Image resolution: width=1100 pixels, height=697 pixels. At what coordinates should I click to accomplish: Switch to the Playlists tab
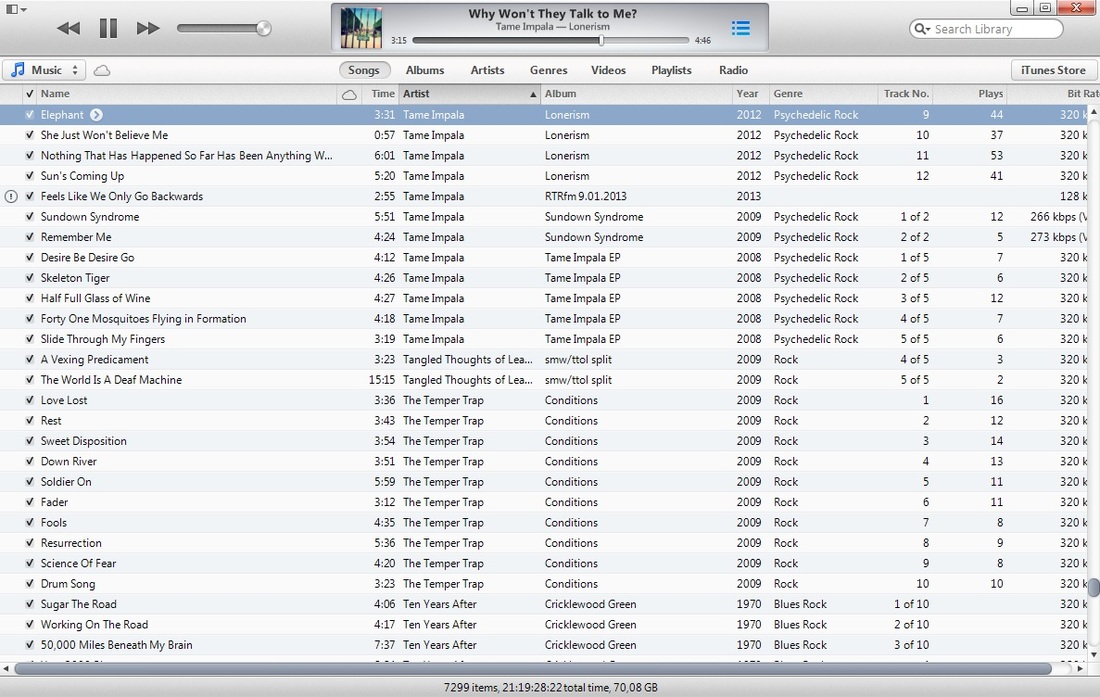(x=671, y=70)
